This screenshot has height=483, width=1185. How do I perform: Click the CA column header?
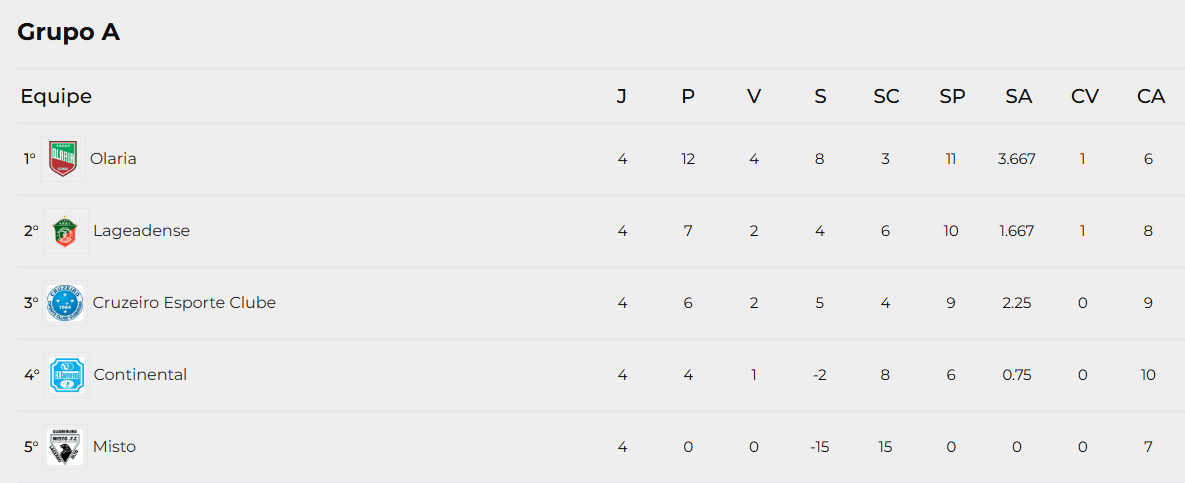coord(1151,97)
